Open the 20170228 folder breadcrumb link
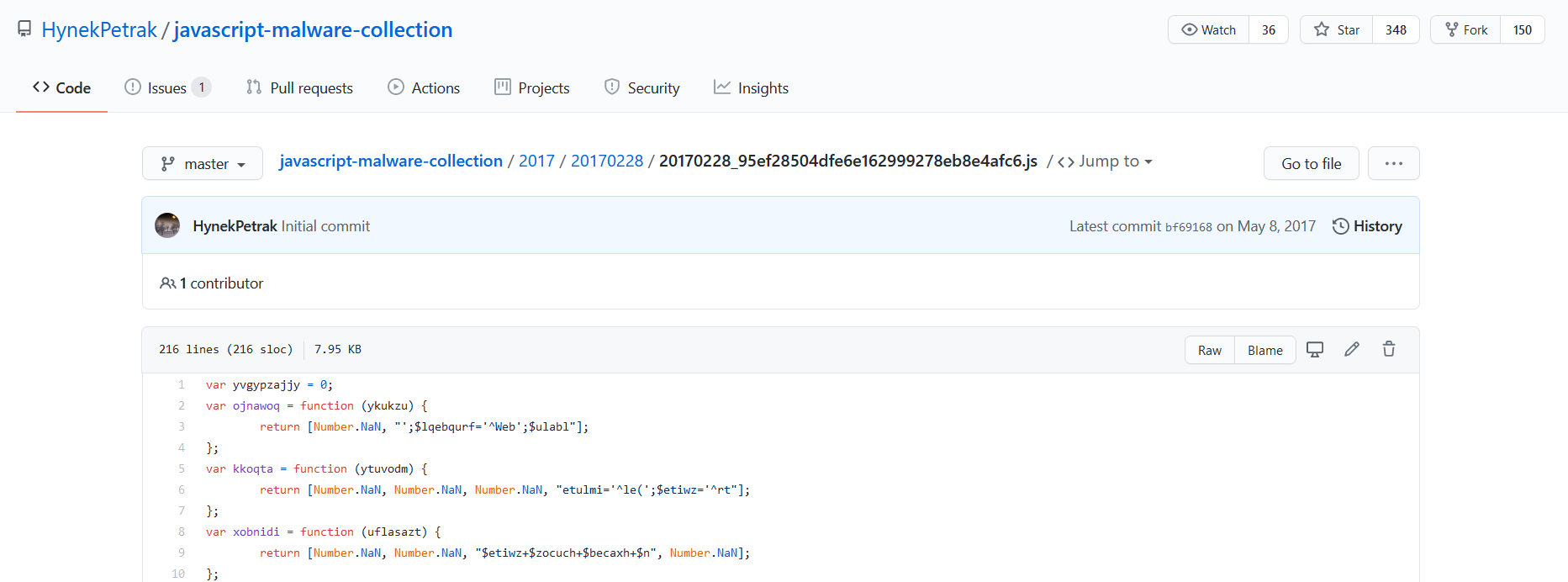Viewport: 1568px width, 582px height. [606, 161]
